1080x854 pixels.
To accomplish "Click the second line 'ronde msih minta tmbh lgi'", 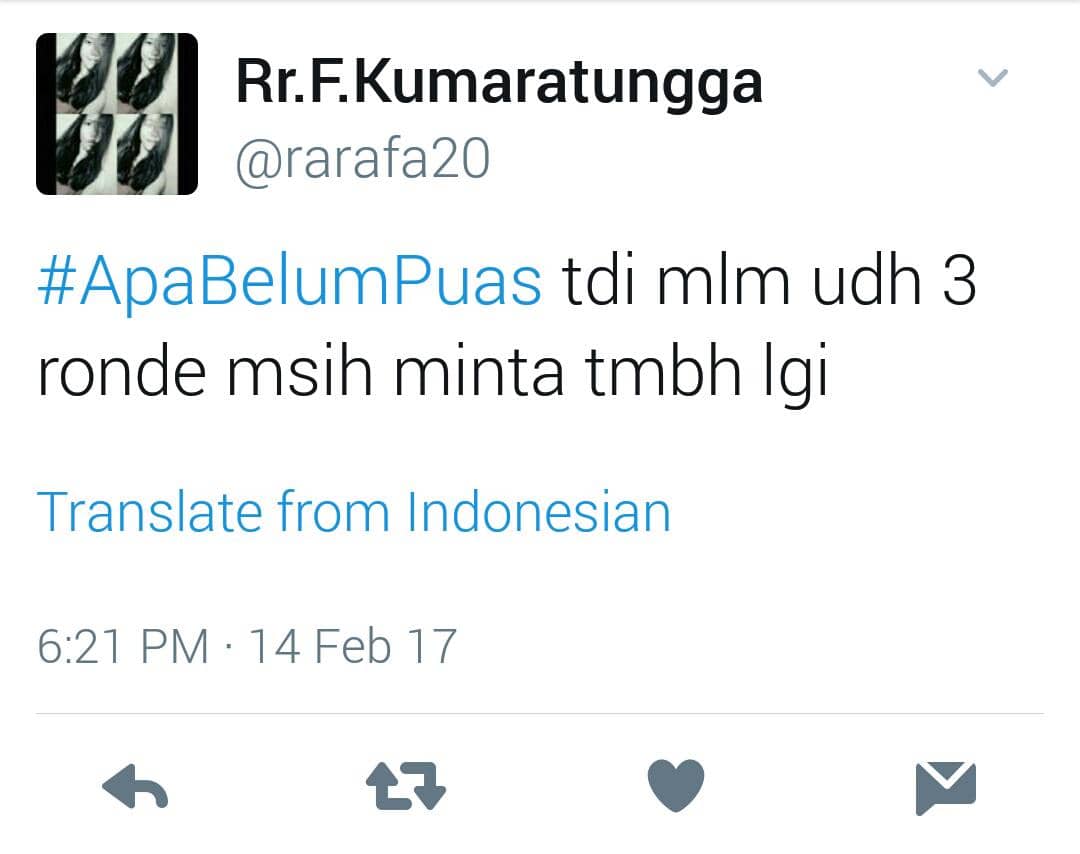I will (432, 373).
